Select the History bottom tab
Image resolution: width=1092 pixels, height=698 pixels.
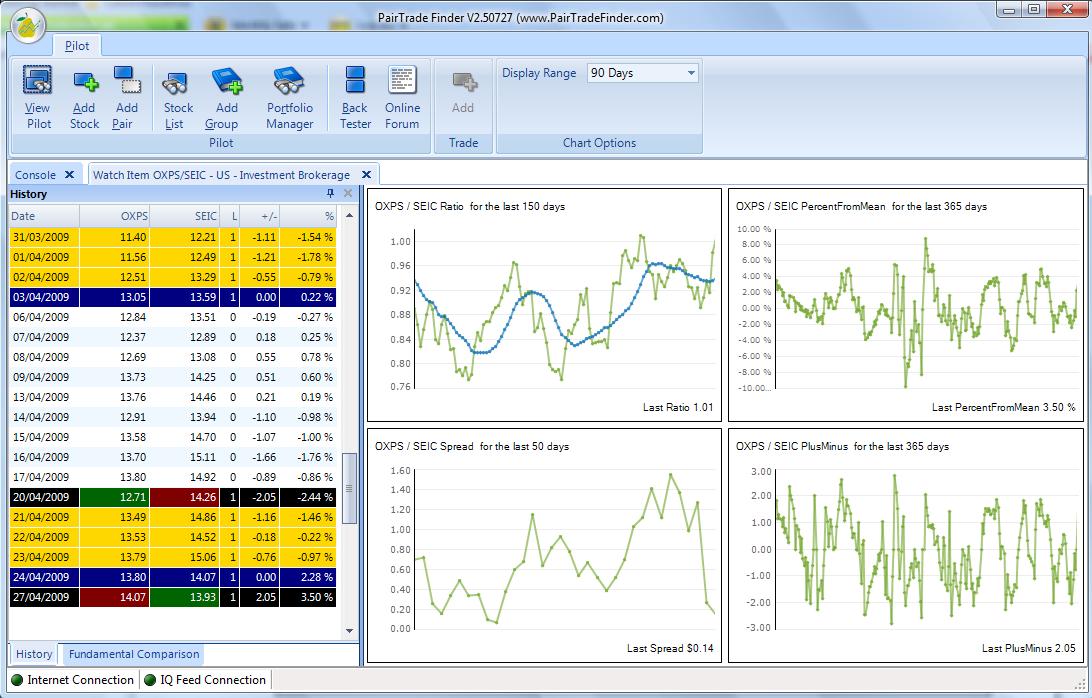34,654
